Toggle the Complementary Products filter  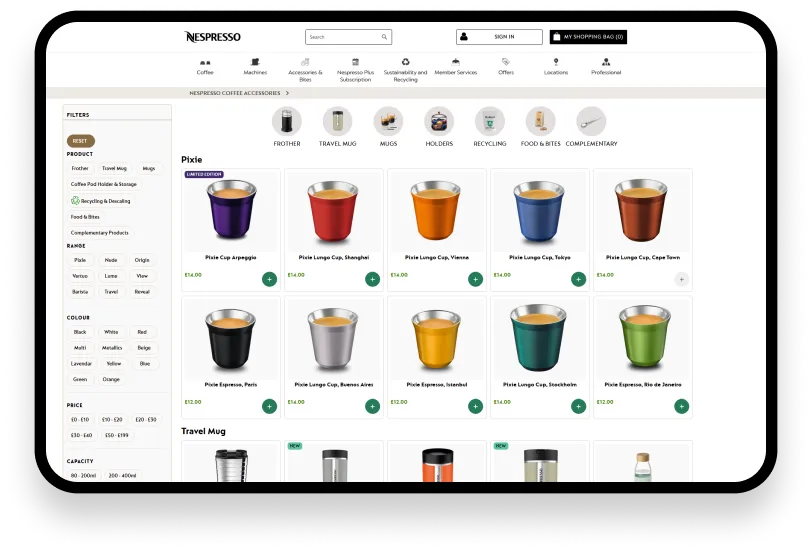99,233
